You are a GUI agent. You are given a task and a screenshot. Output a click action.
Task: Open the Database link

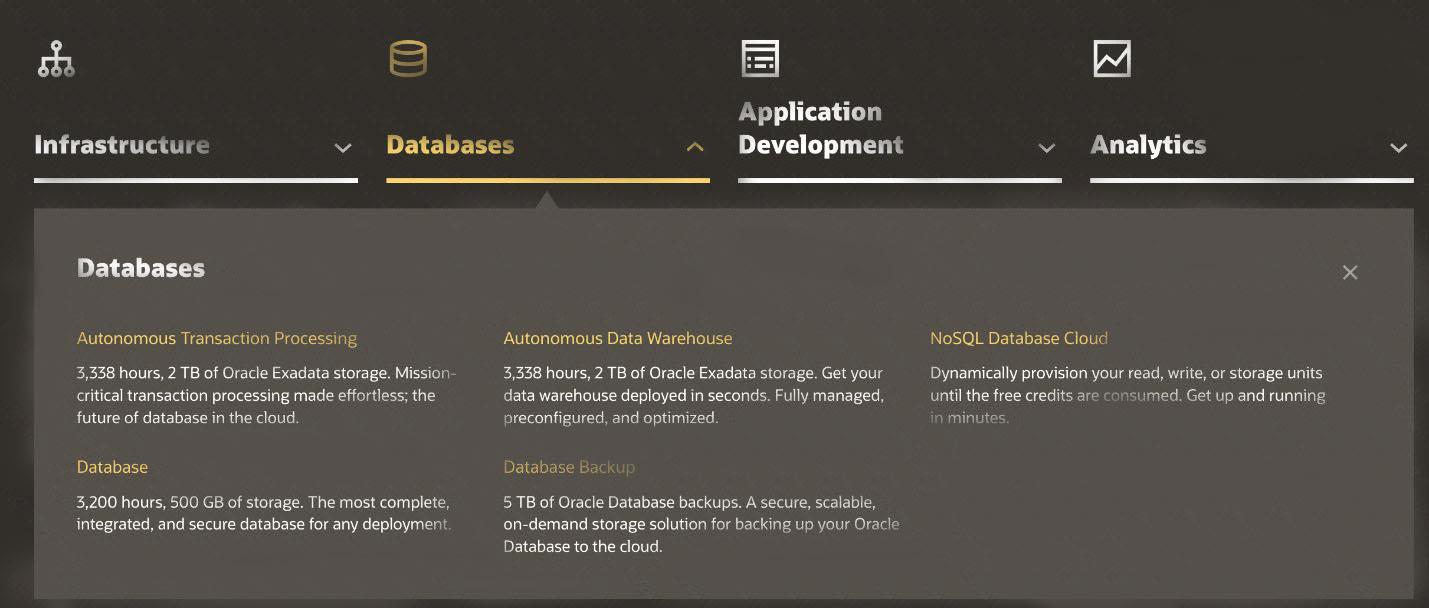[112, 467]
